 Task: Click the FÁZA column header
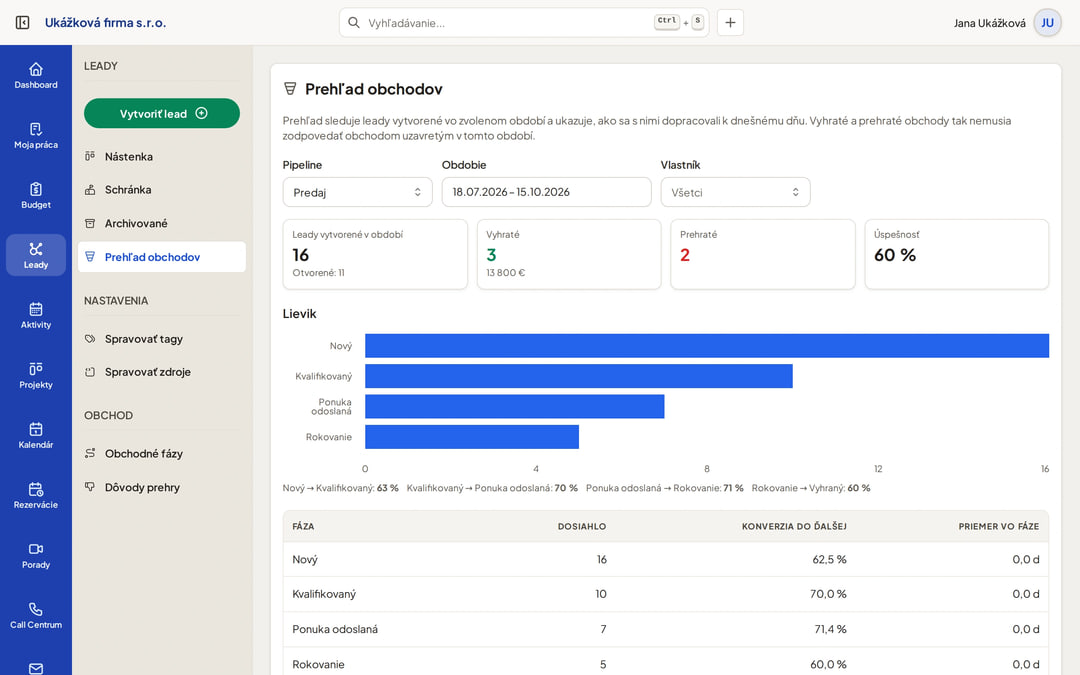303,526
